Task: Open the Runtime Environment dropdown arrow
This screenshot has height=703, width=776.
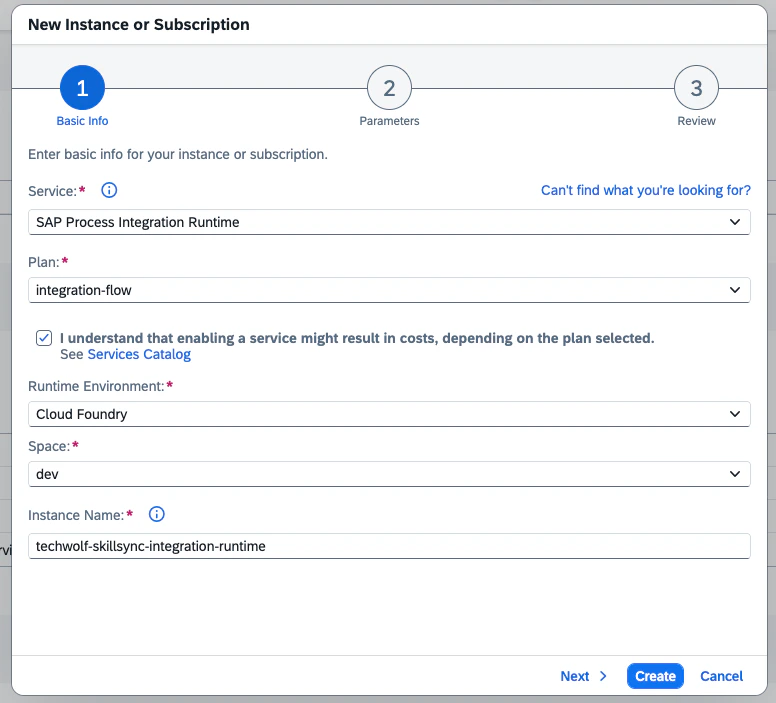Action: 735,414
